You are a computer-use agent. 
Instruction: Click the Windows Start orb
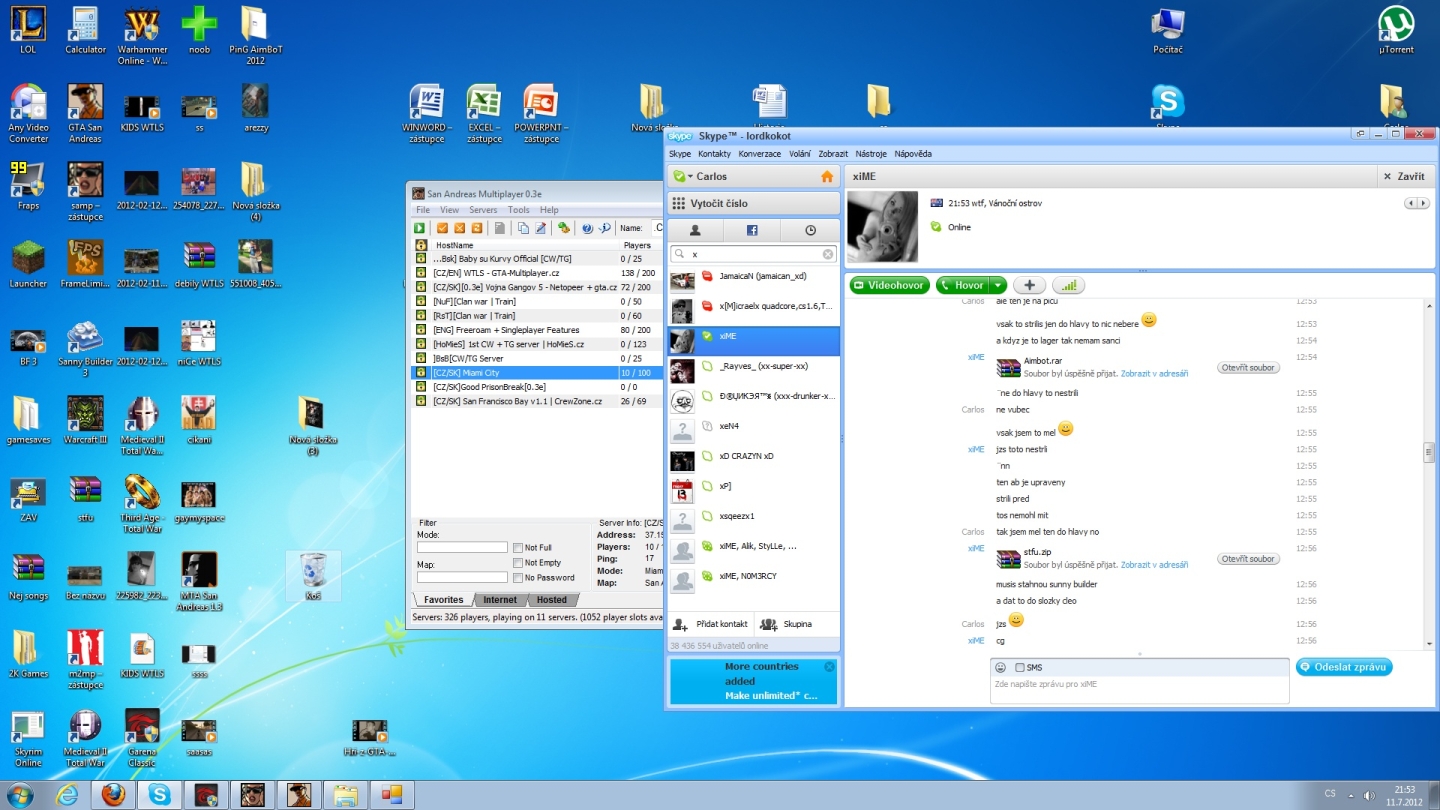tap(19, 795)
